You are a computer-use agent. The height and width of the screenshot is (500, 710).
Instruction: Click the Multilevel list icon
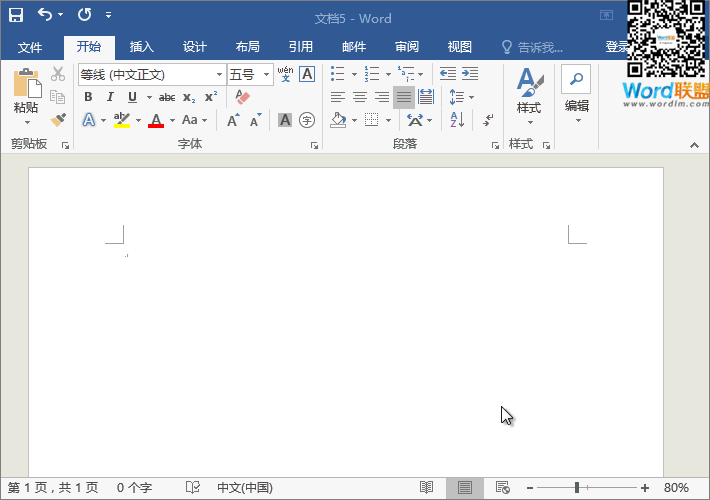[x=406, y=73]
